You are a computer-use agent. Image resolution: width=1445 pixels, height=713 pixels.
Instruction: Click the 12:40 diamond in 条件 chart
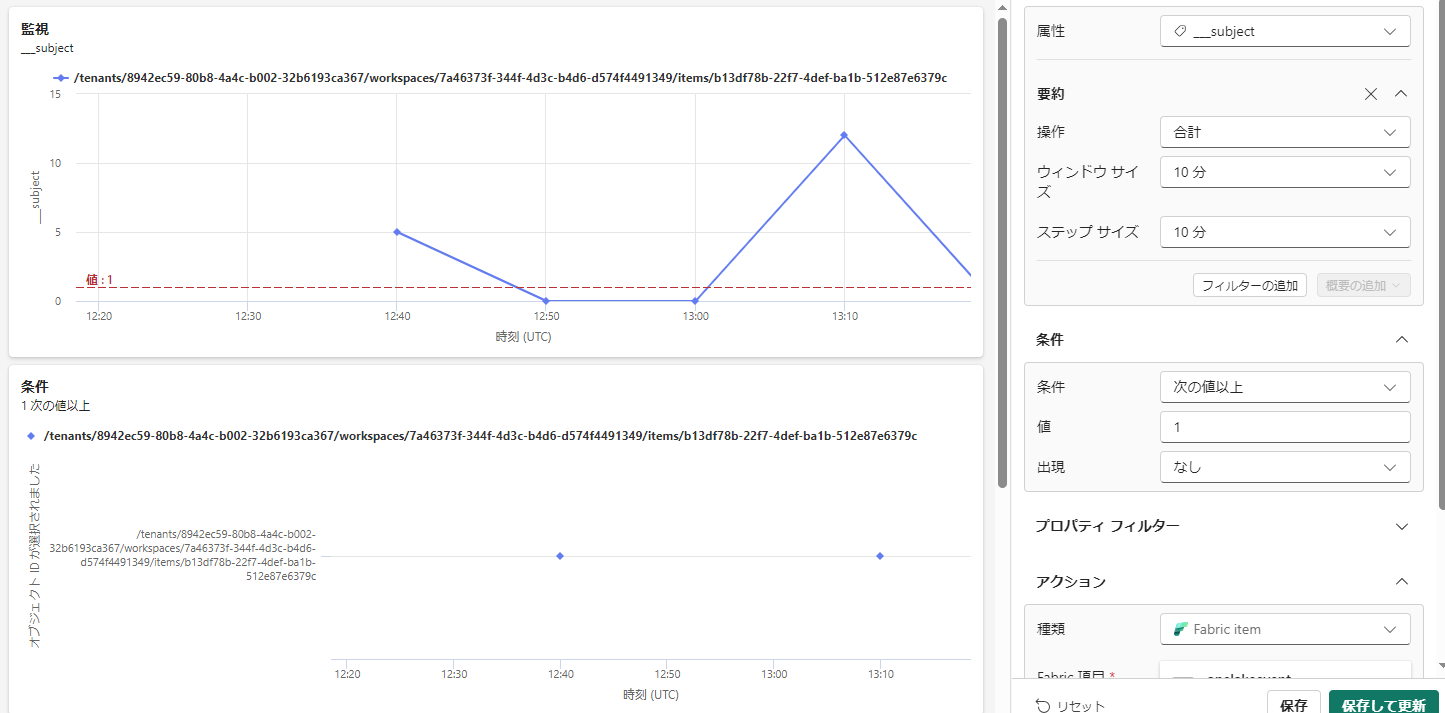[x=560, y=556]
